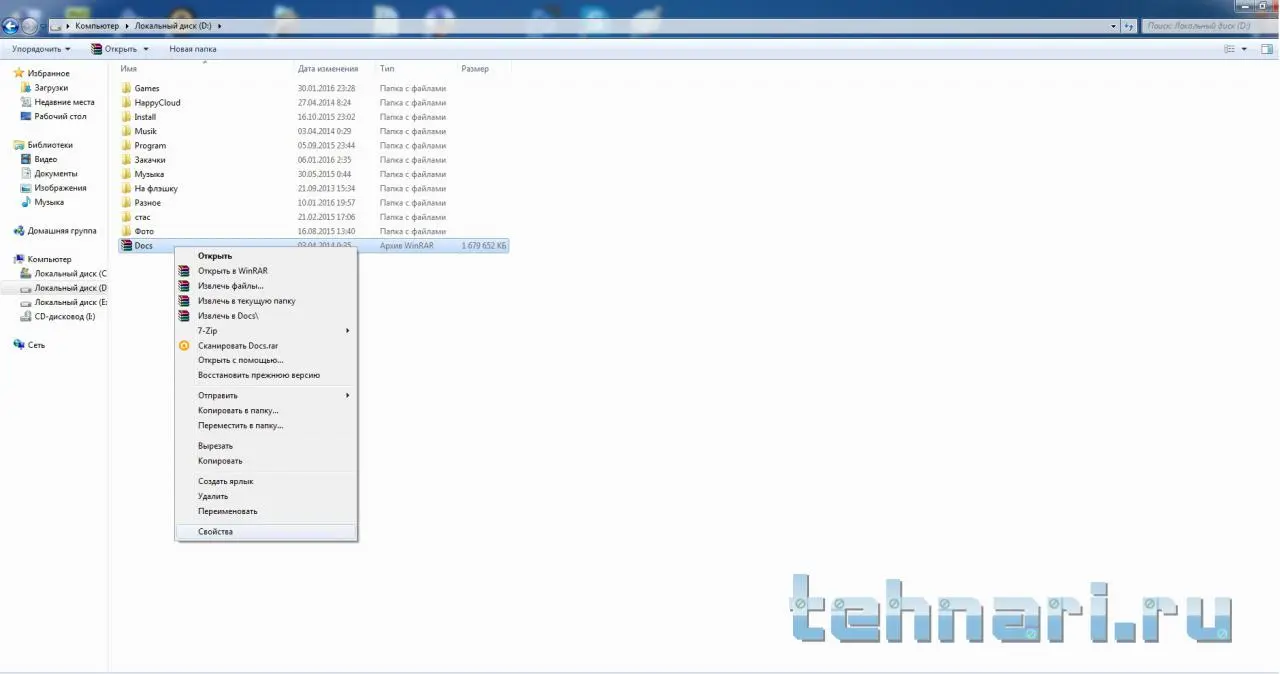Choose Удалить in the context menu
Screen dimensions: 1280x674
click(x=266, y=496)
